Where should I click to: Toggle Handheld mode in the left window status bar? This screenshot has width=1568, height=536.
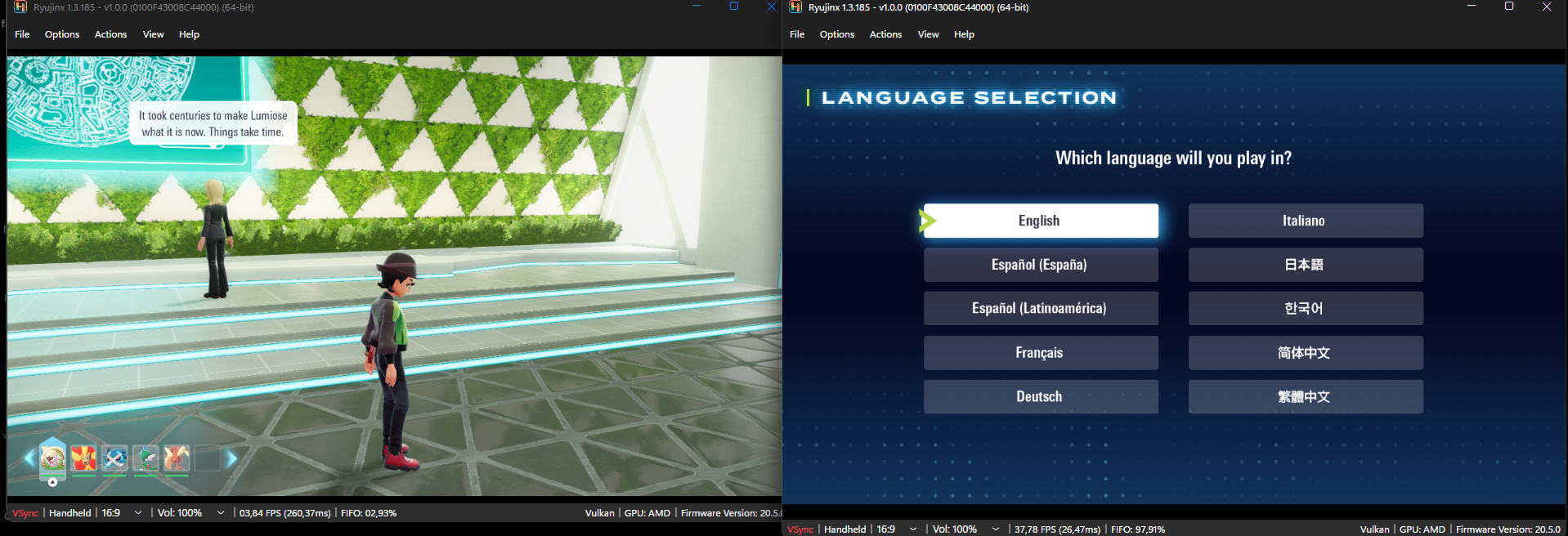[69, 513]
